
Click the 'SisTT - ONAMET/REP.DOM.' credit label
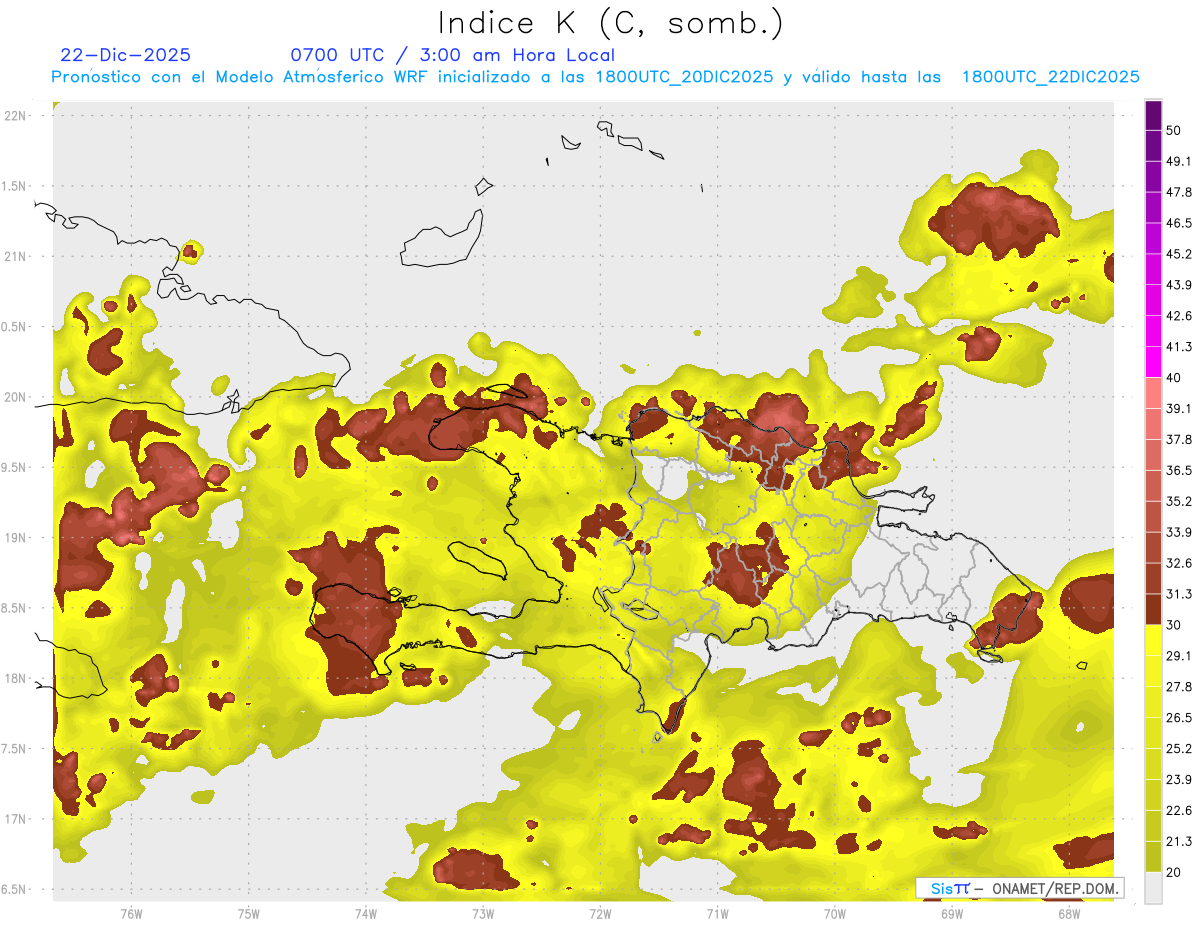coord(1019,888)
